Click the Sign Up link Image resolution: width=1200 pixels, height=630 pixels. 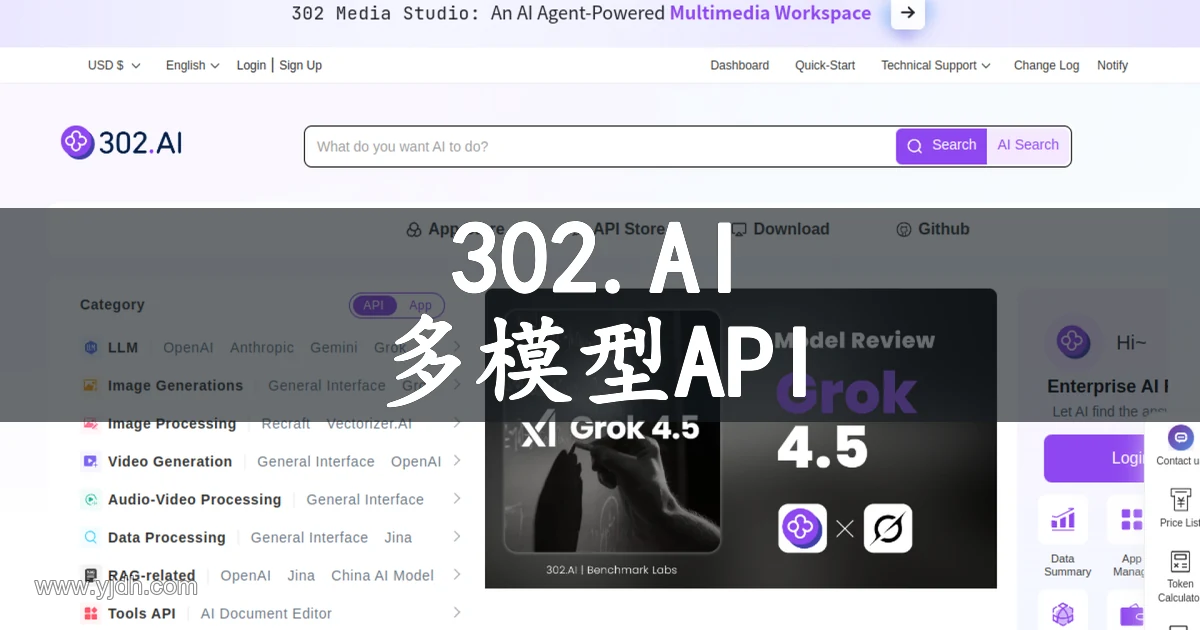tap(300, 65)
